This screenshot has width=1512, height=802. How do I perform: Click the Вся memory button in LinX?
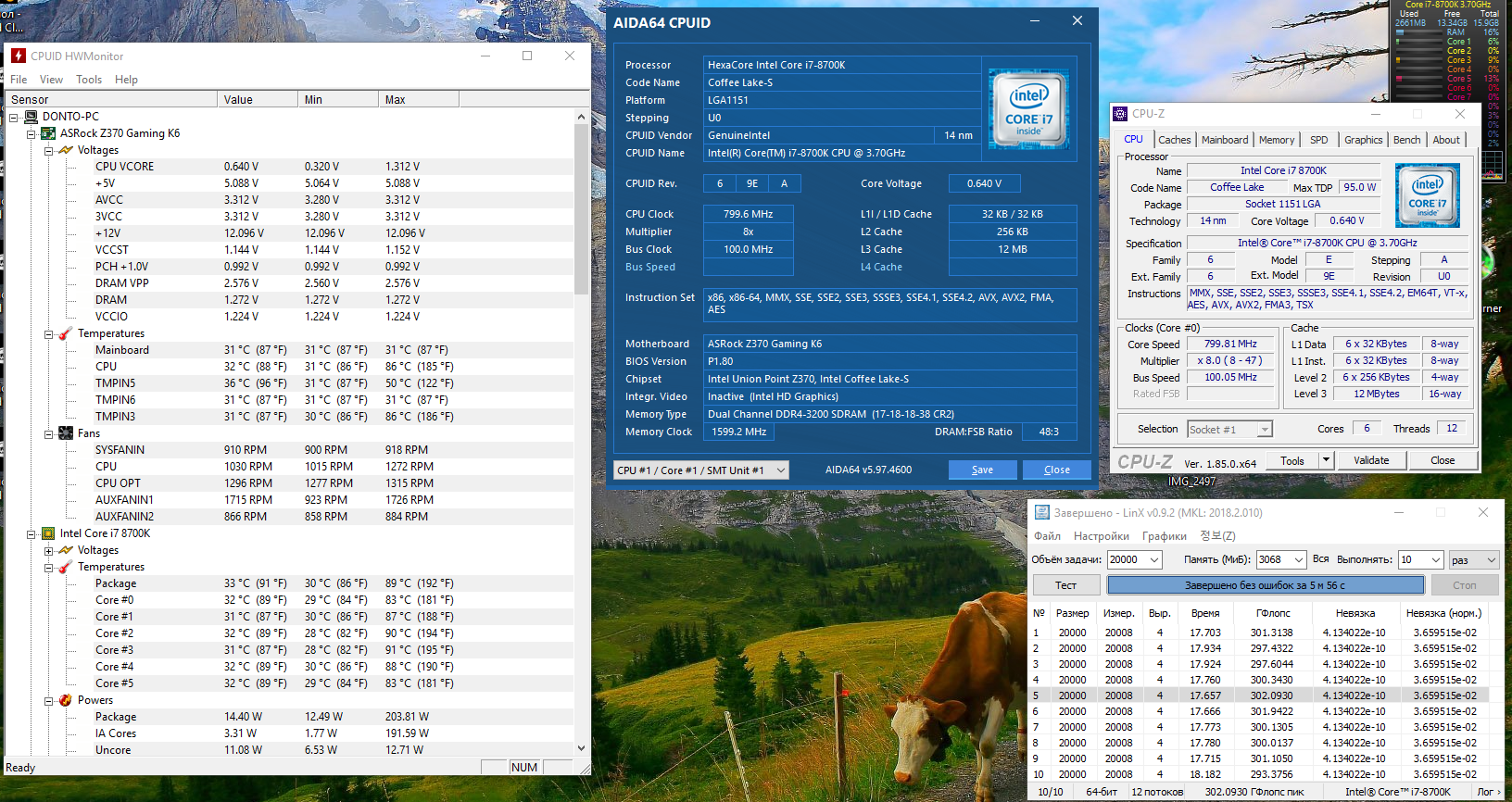(x=1321, y=559)
